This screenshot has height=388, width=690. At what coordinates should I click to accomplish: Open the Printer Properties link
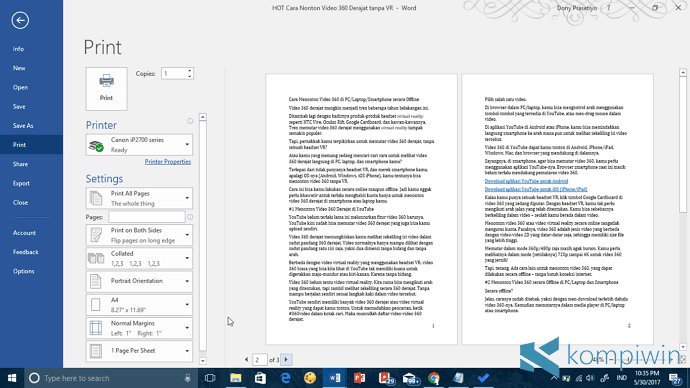tap(168, 162)
